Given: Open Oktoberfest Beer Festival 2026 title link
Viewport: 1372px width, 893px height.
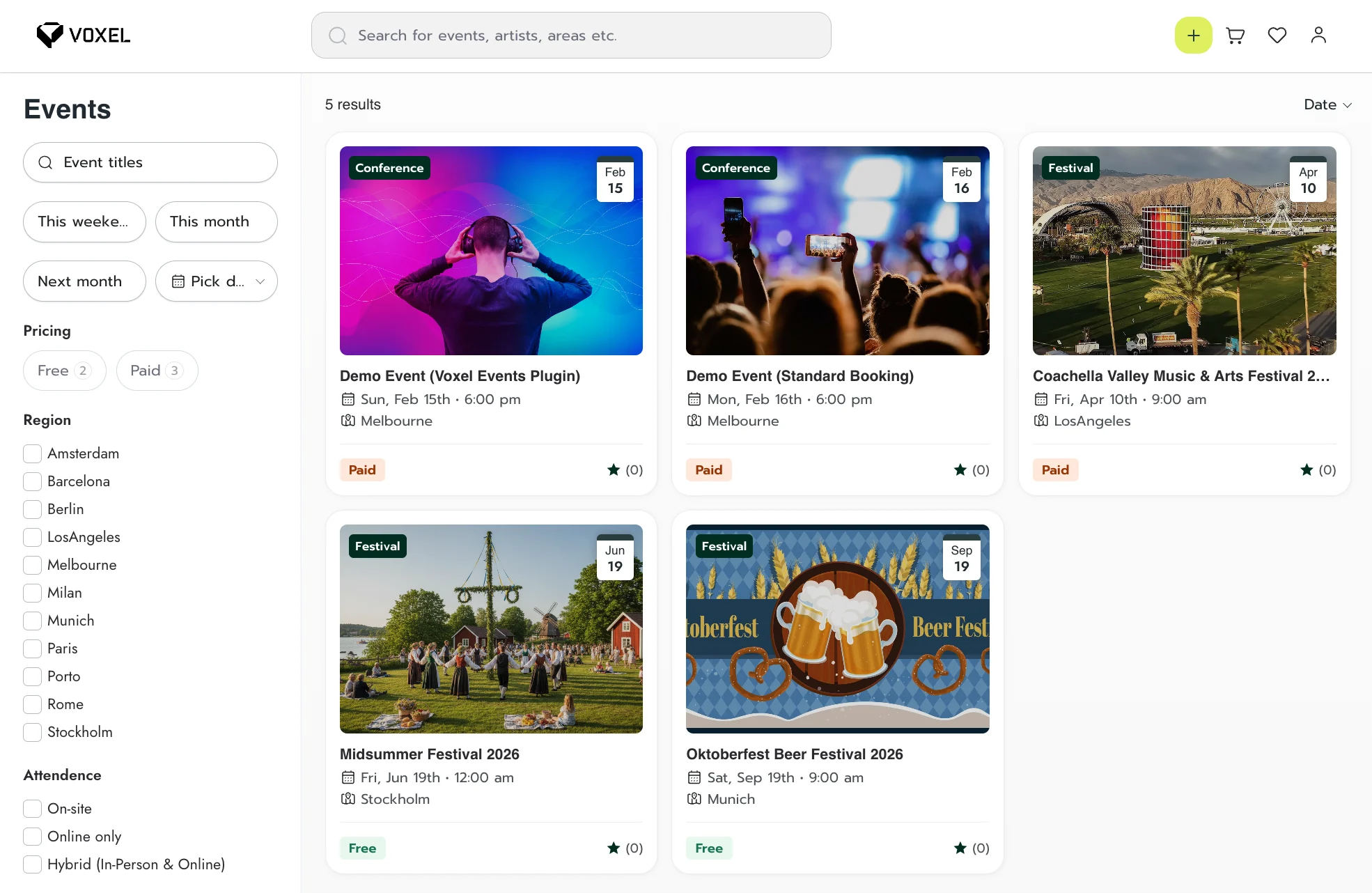Looking at the screenshot, I should point(794,754).
